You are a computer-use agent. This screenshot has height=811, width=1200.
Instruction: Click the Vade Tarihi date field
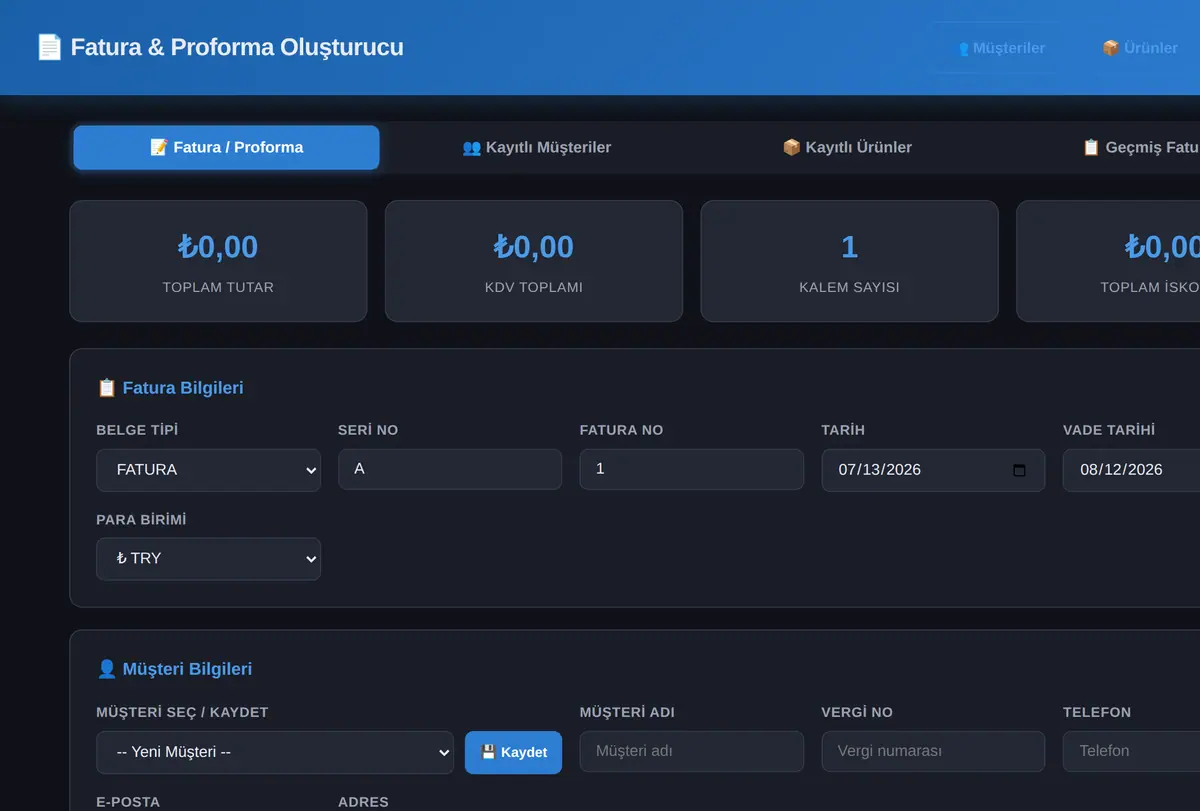(x=1131, y=470)
